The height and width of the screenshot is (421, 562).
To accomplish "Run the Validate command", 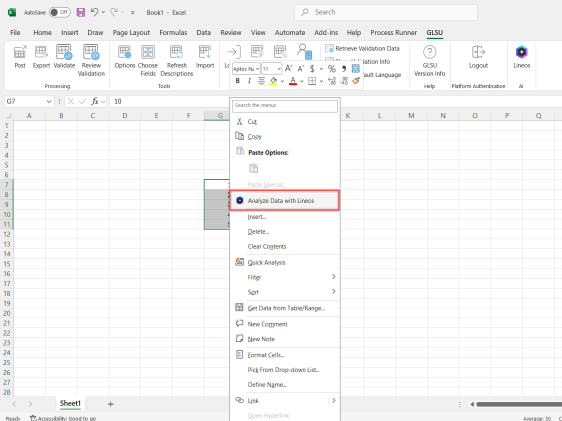I will tap(64, 56).
